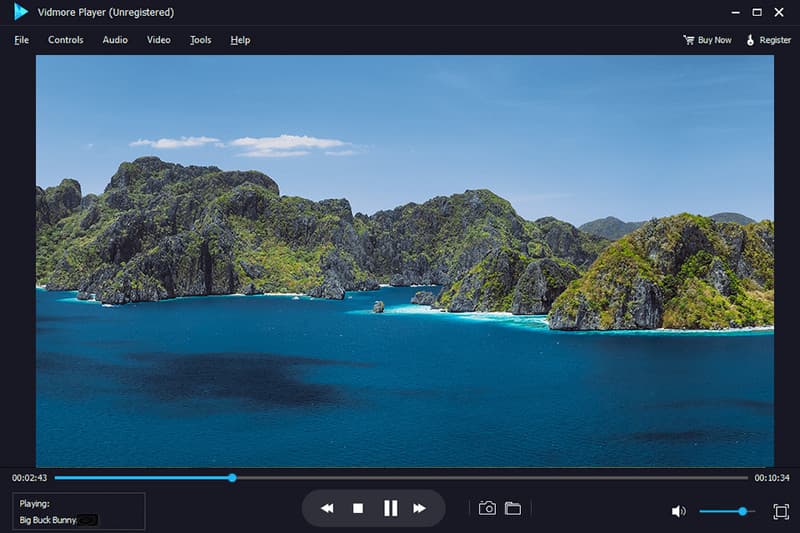The width and height of the screenshot is (800, 533).
Task: Enter fullscreen mode
Action: pos(781,511)
